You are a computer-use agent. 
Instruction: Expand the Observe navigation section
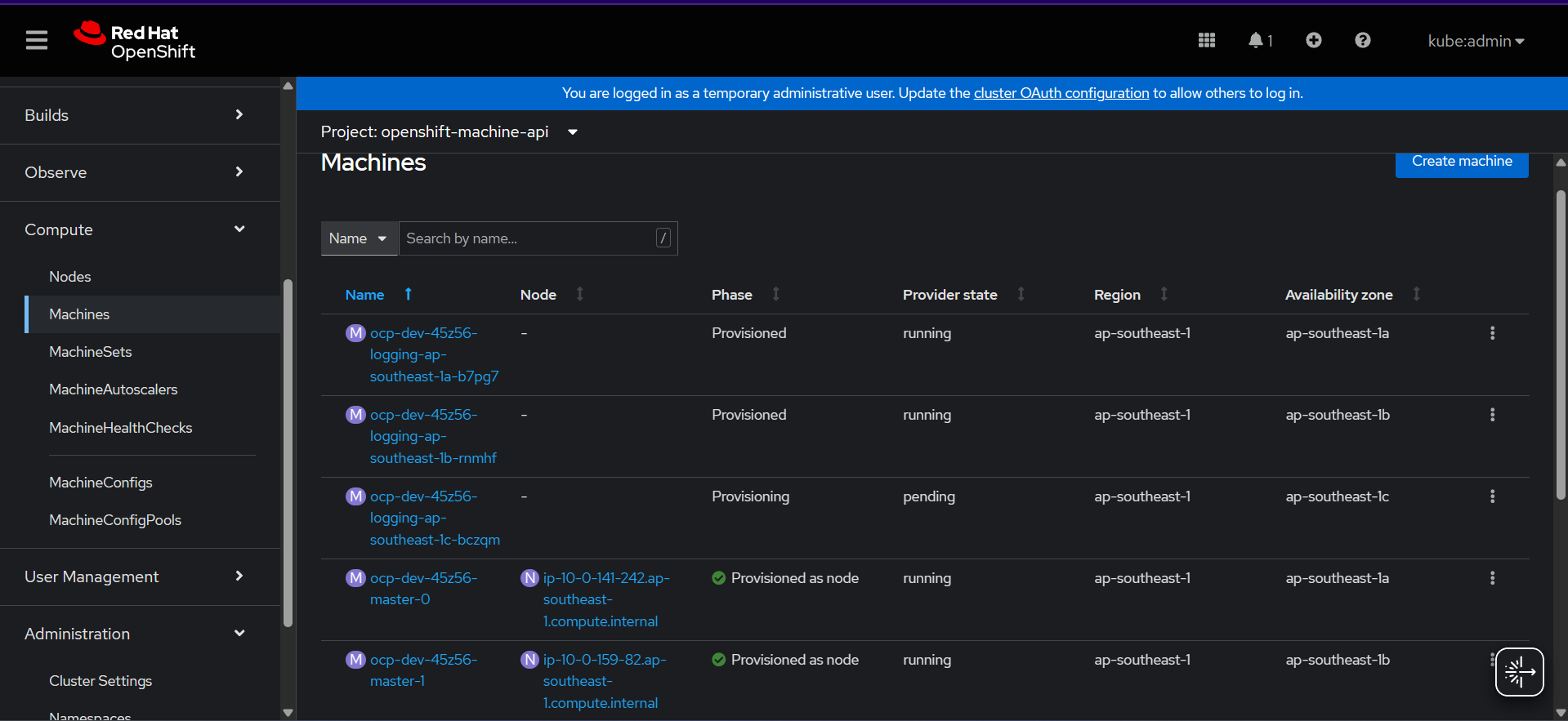(140, 172)
